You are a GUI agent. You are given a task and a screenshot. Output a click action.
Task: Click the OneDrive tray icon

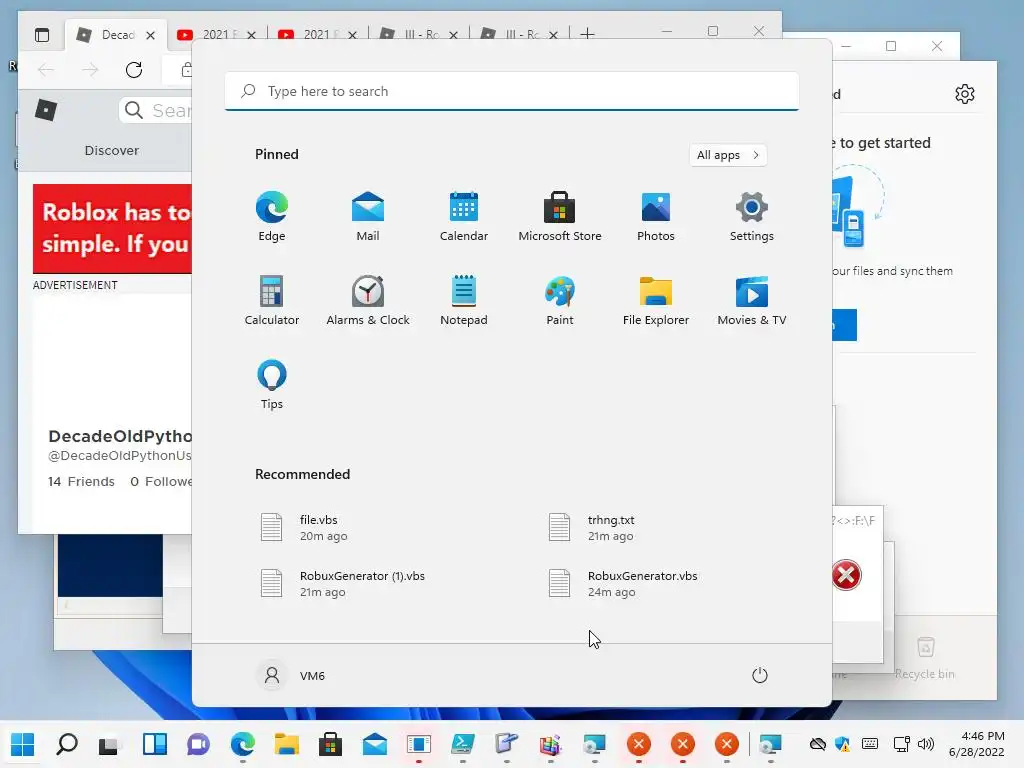click(x=818, y=744)
